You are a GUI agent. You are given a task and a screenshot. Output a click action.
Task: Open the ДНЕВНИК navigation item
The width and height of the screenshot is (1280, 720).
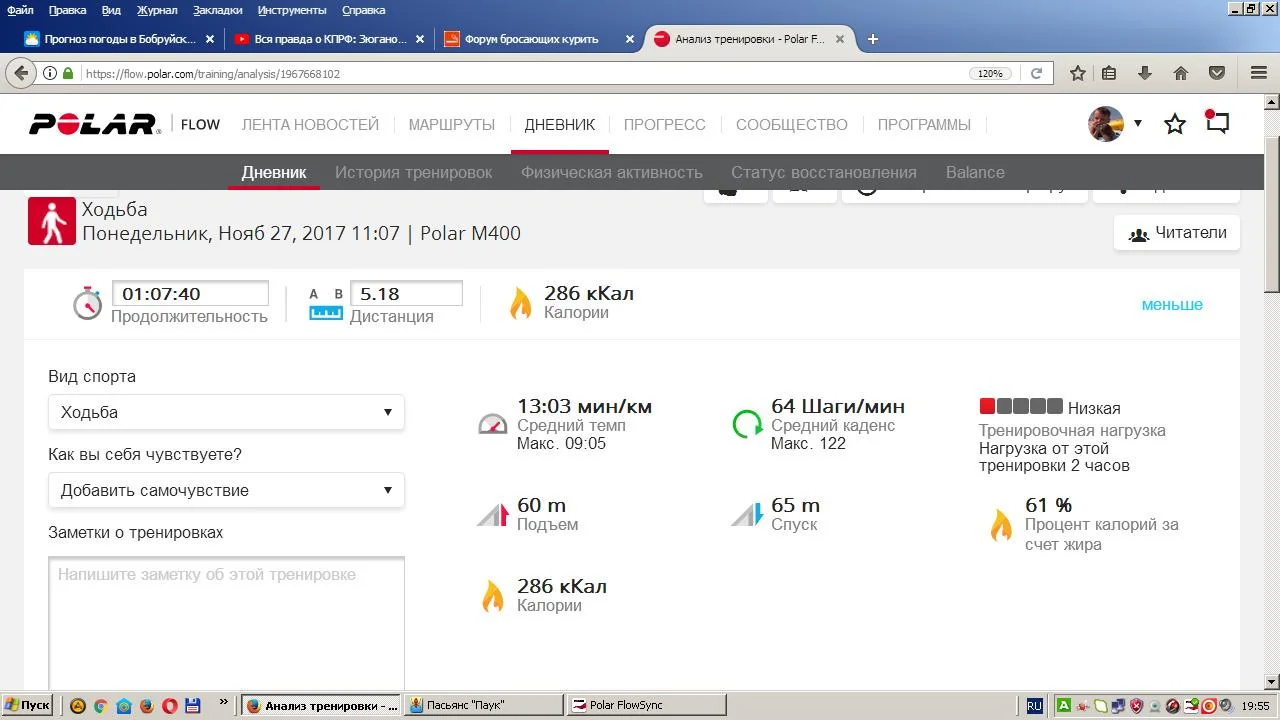pos(560,125)
